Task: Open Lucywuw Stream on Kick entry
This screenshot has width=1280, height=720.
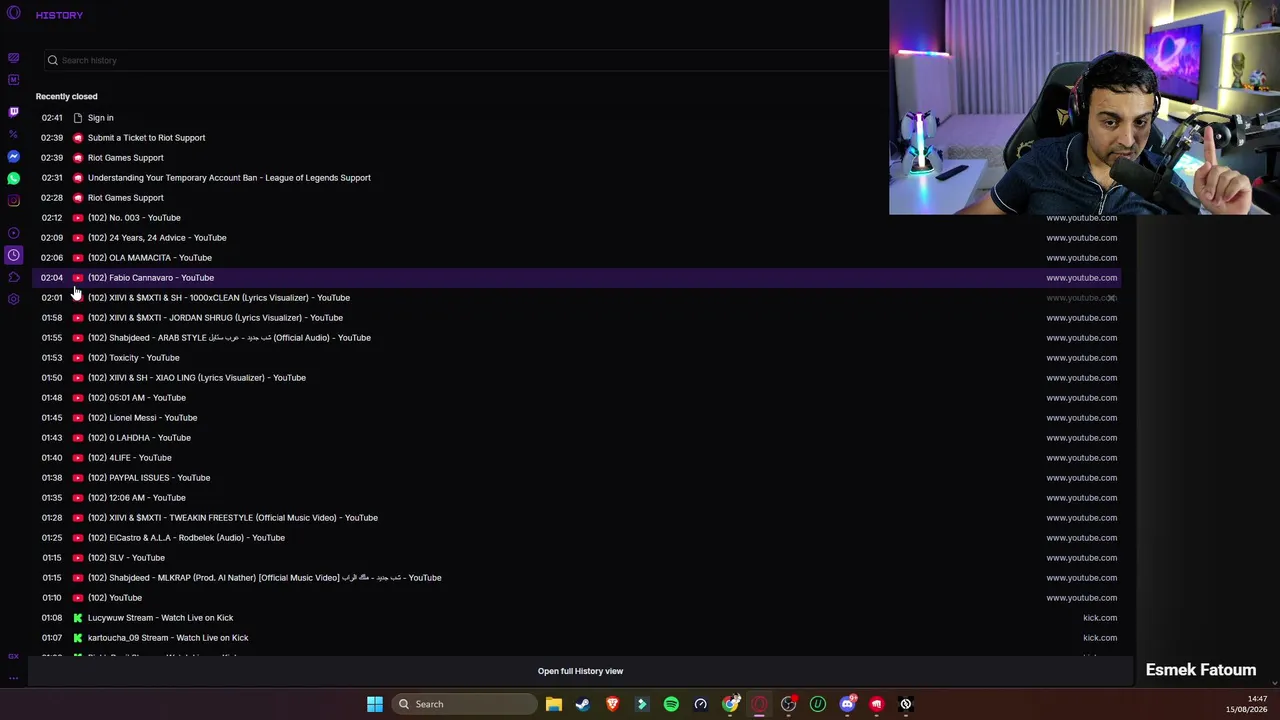Action: tap(576, 618)
